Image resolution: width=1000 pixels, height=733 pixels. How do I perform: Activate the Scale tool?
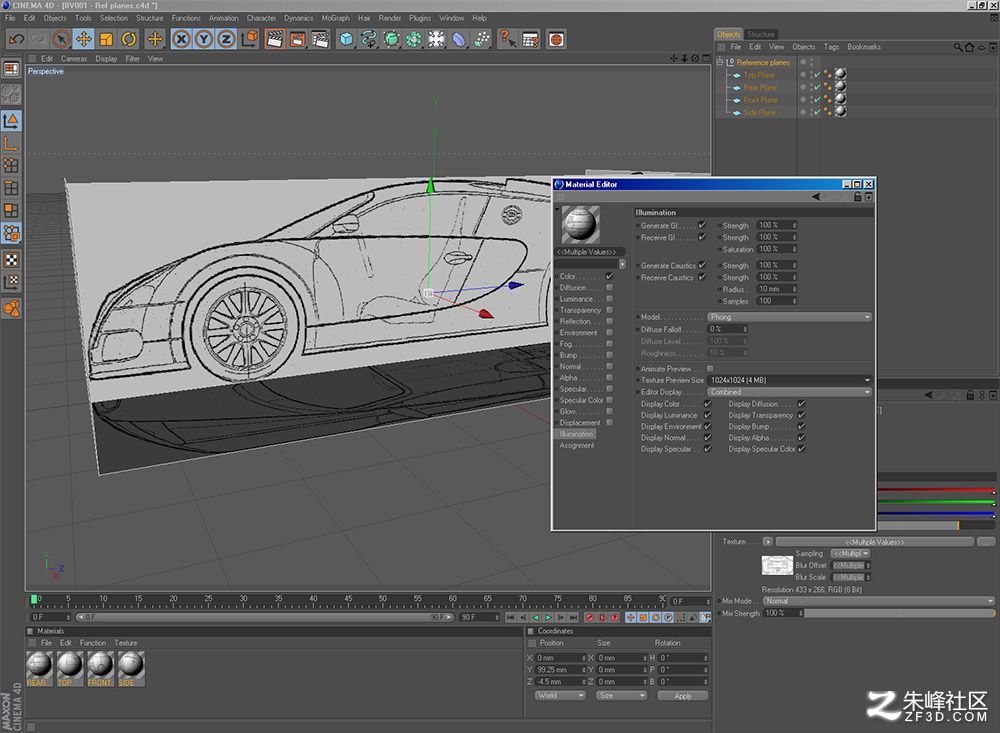pyautogui.click(x=107, y=40)
